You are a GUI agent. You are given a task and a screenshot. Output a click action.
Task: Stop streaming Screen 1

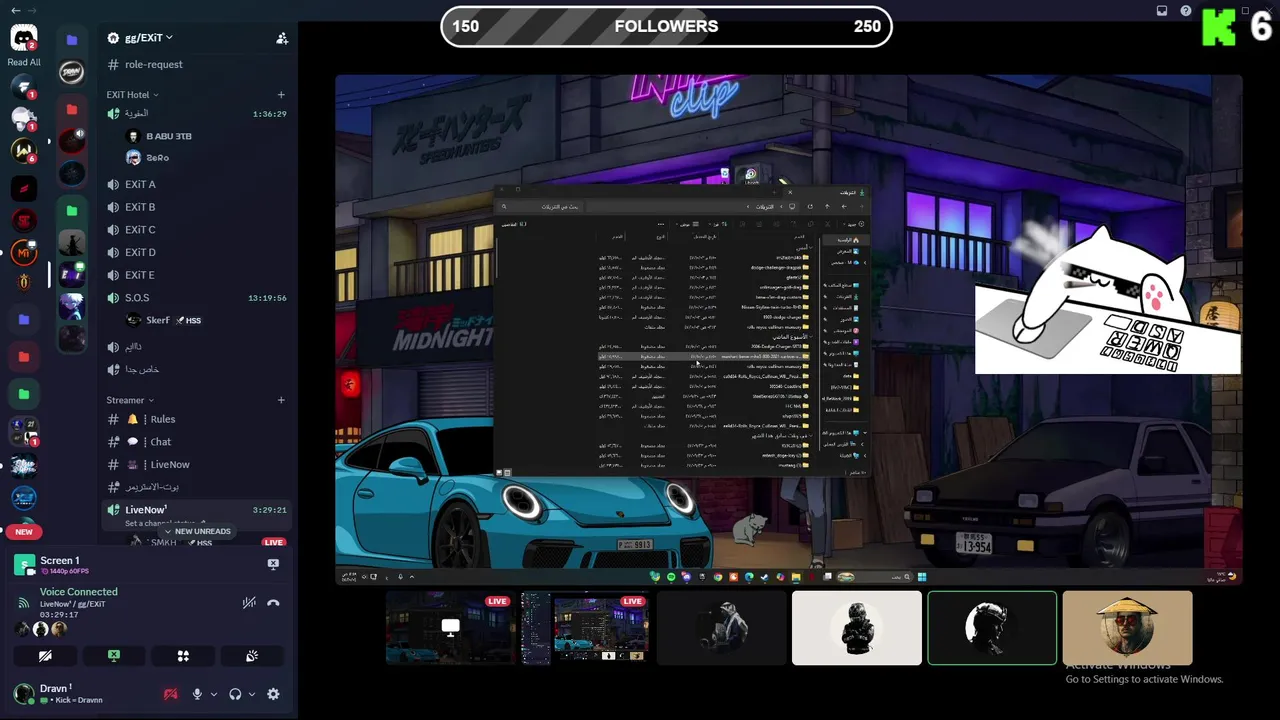coord(273,564)
